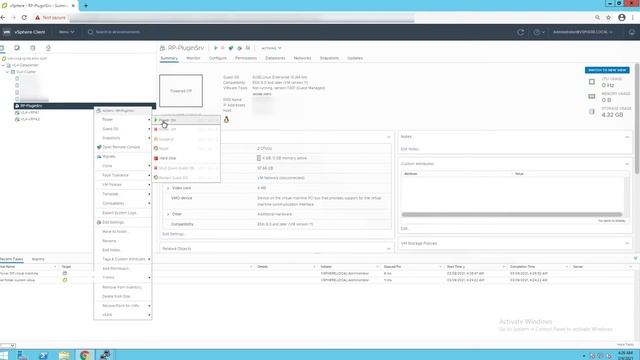The width and height of the screenshot is (640, 360).
Task: Click the Edit Settings toolbar icon
Action: coord(240,48)
